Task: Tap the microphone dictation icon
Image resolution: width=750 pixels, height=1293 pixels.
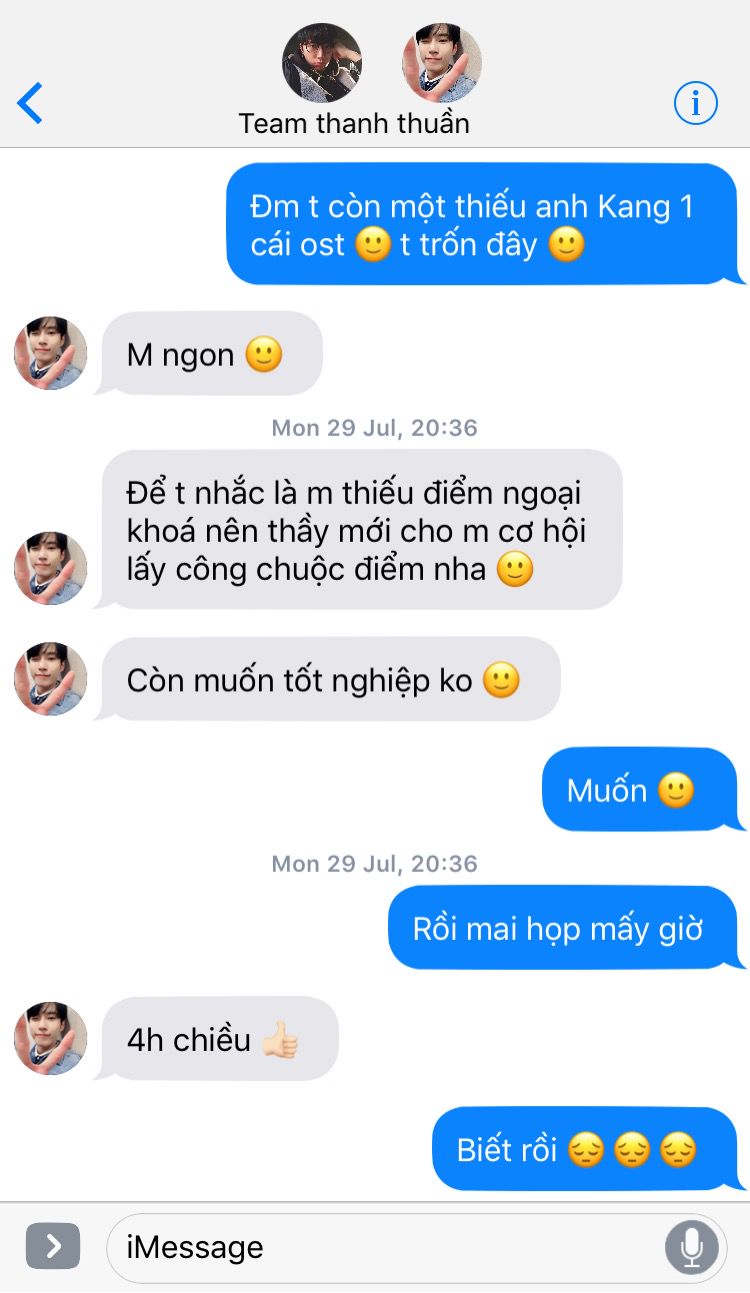Action: (x=690, y=1246)
